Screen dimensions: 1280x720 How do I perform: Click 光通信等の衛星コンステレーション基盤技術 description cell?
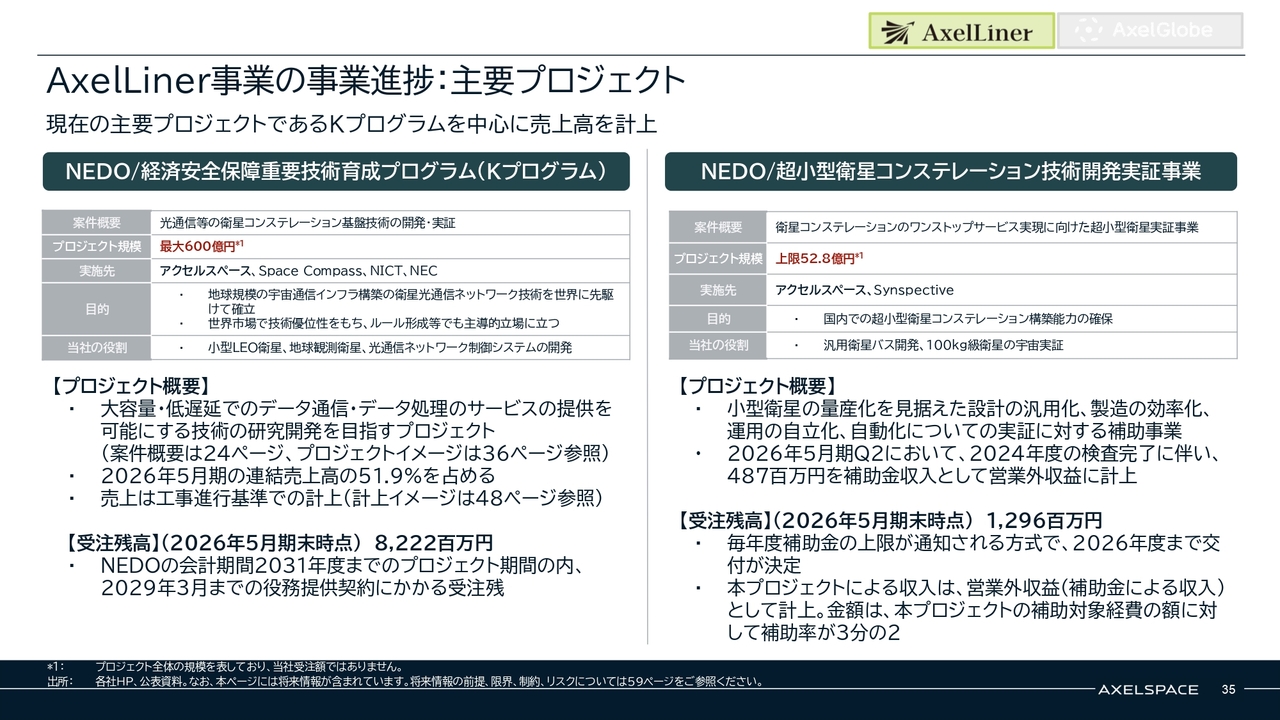[x=391, y=222]
